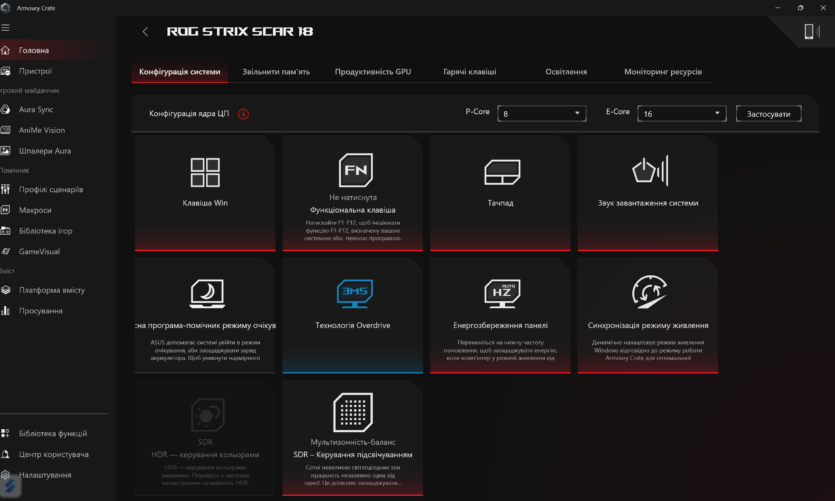This screenshot has width=835, height=501.
Task: Switch to Гарячі клавіші tab
Action: 470,72
